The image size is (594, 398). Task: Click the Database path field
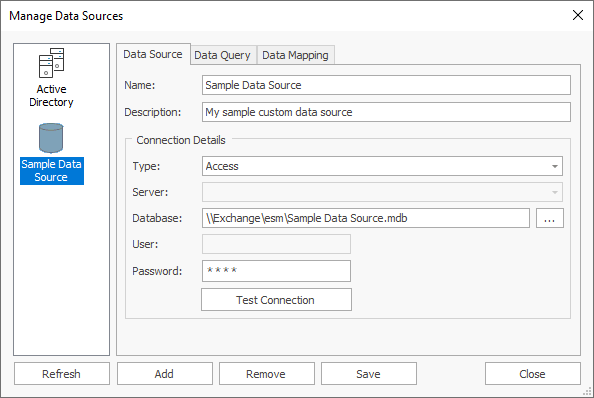pos(366,218)
